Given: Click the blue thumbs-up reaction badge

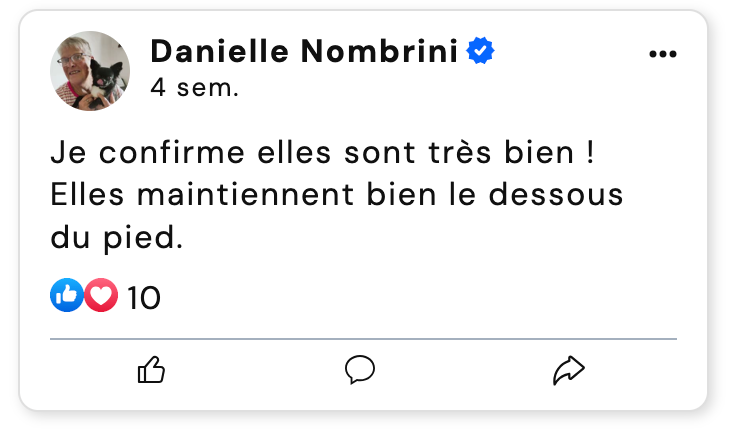Looking at the screenshot, I should [66, 295].
